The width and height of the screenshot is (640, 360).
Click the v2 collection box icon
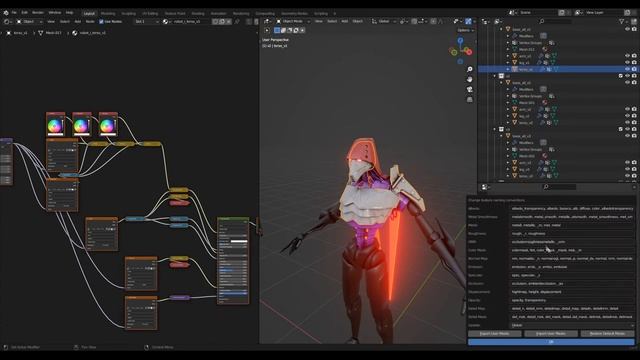[x=501, y=76]
